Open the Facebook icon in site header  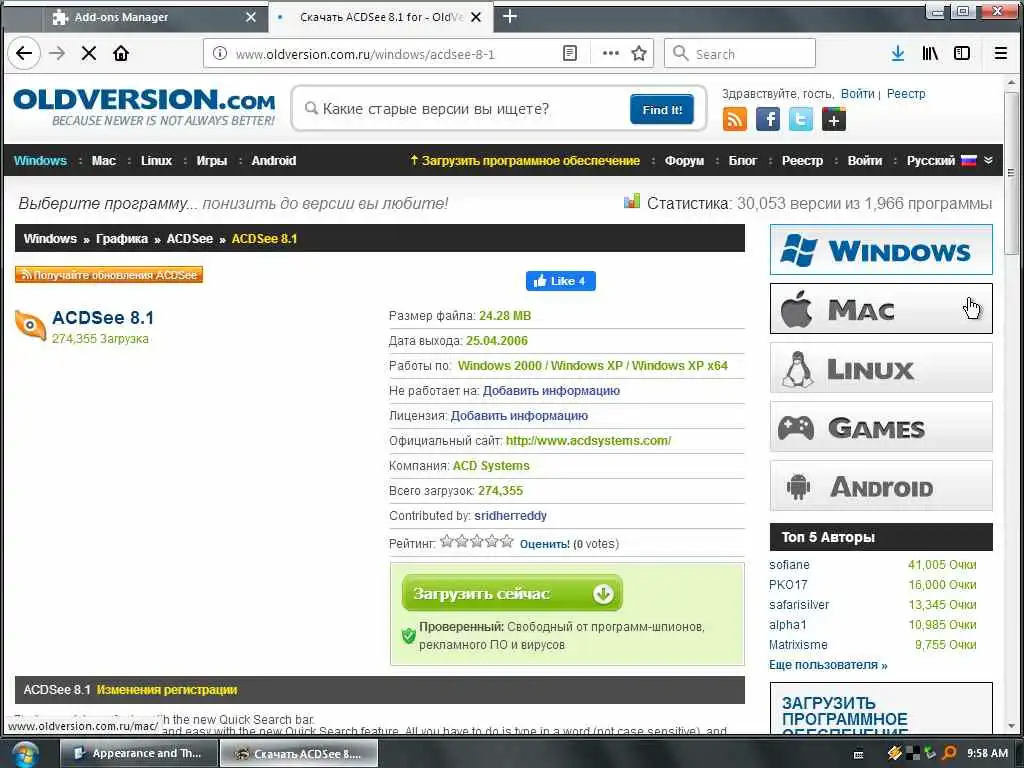click(768, 120)
